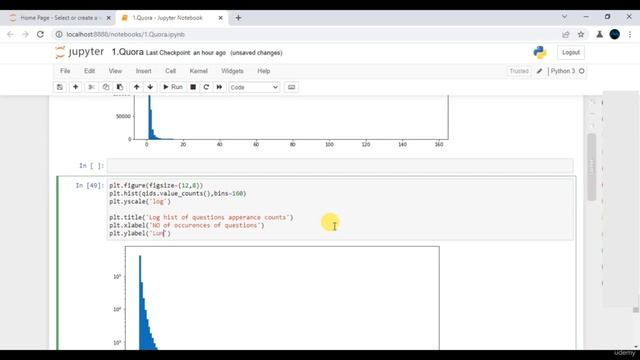The width and height of the screenshot is (640, 360).
Task: Reload the current page
Action: coord(40,34)
